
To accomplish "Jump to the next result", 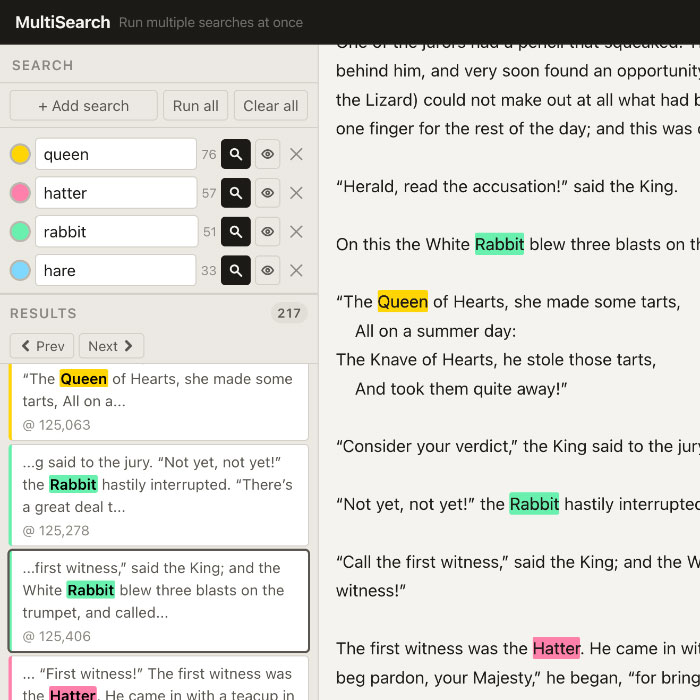I will click(111, 346).
